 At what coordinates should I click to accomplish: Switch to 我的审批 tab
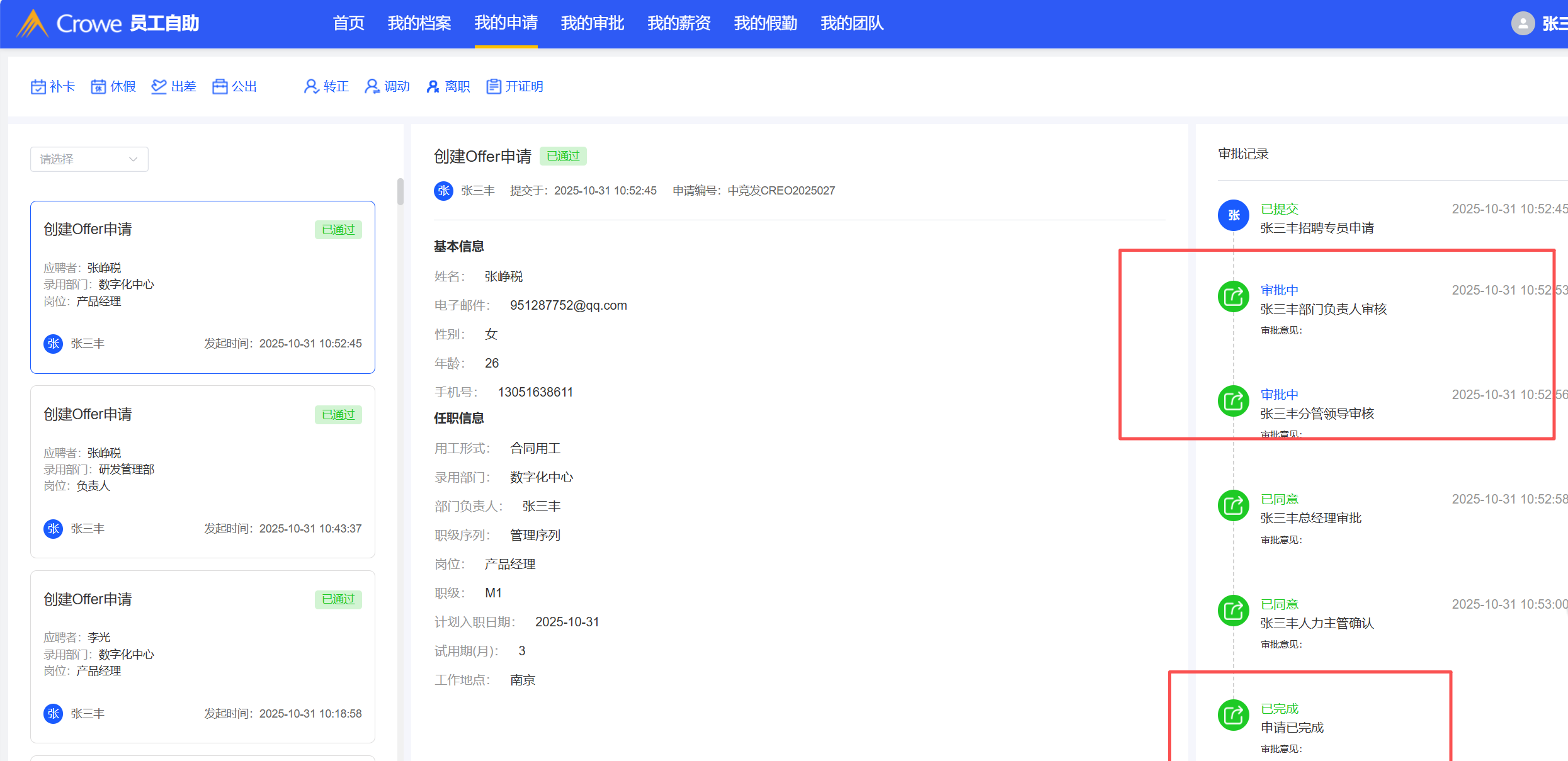pos(592,24)
